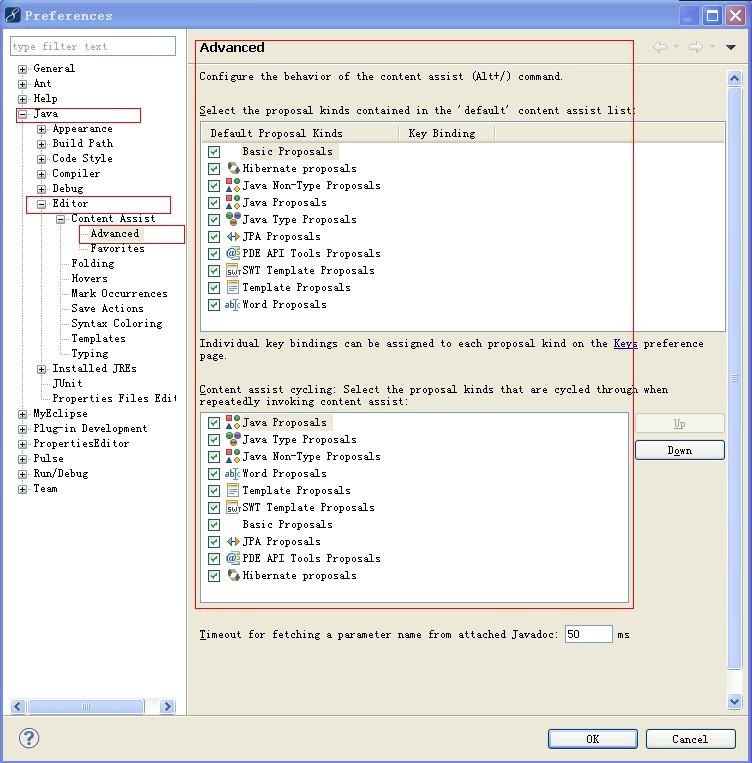Click Java Non-Type Proposals icon in cycling list
Viewport: 752px width, 763px height.
point(233,456)
